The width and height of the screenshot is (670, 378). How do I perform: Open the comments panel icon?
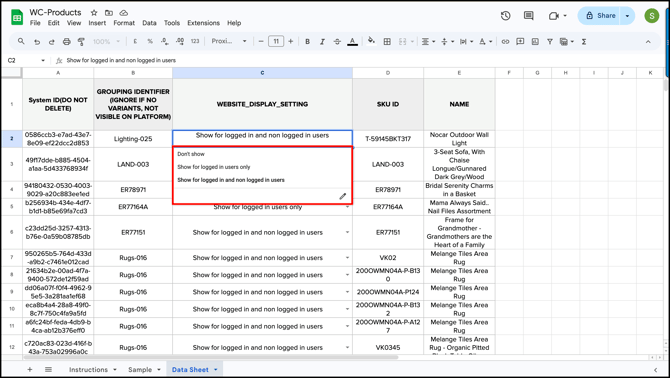click(x=529, y=16)
